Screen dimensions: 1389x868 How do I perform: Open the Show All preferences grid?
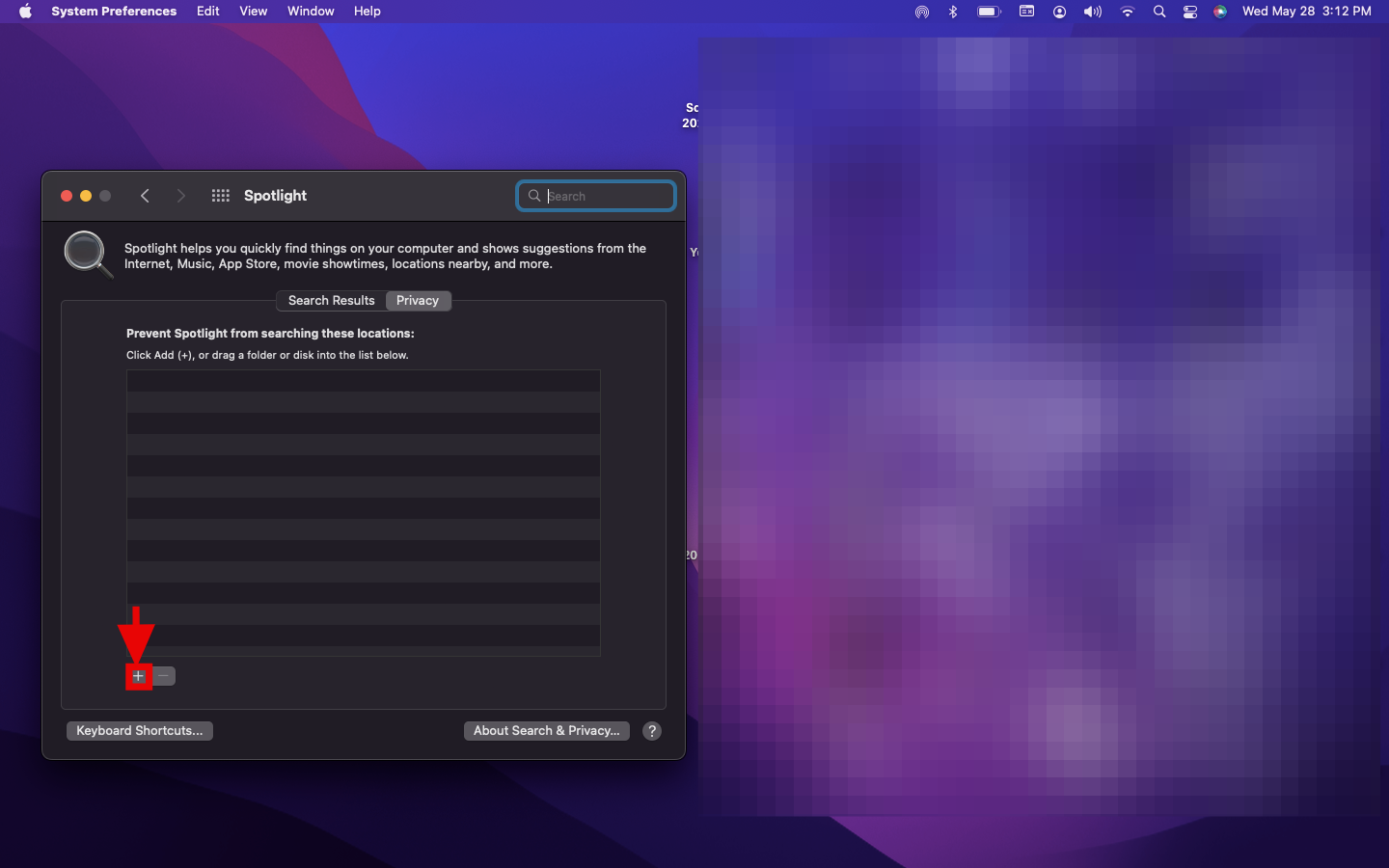tap(220, 196)
